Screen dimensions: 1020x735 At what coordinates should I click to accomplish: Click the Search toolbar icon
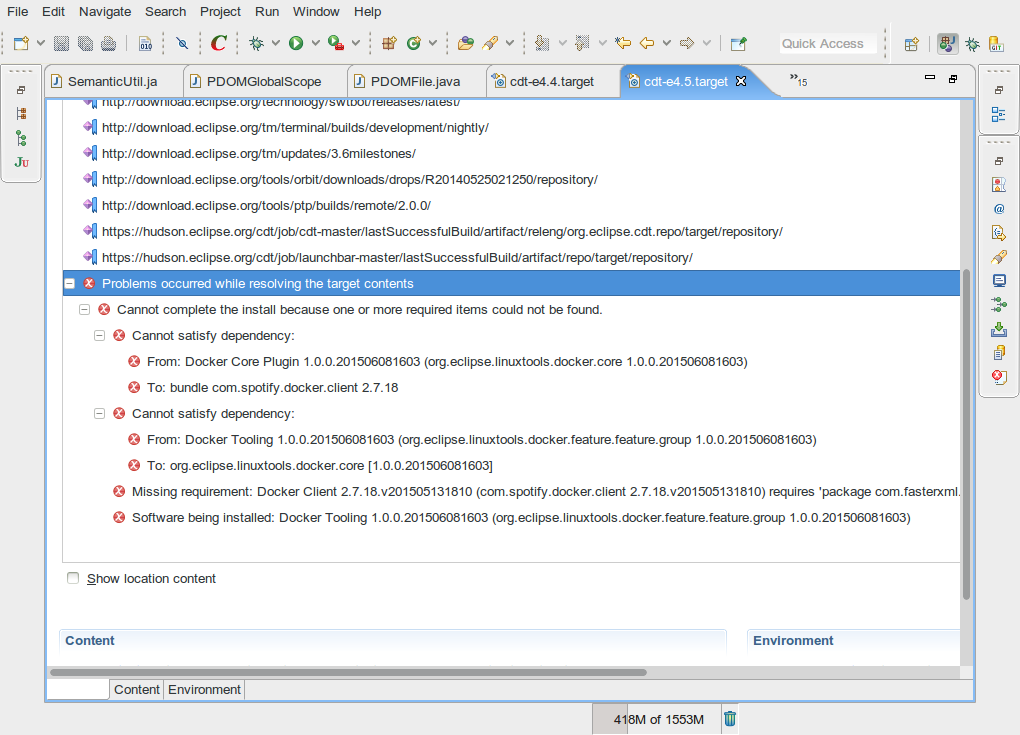pos(490,44)
